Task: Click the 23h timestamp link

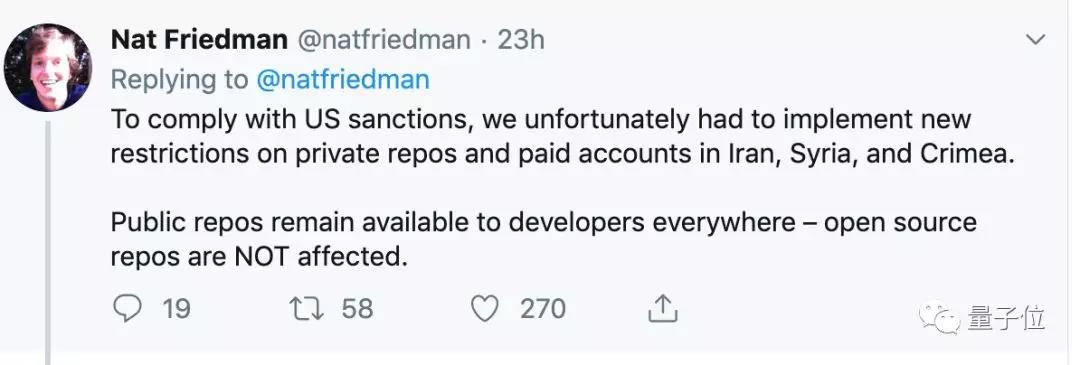Action: [x=521, y=40]
